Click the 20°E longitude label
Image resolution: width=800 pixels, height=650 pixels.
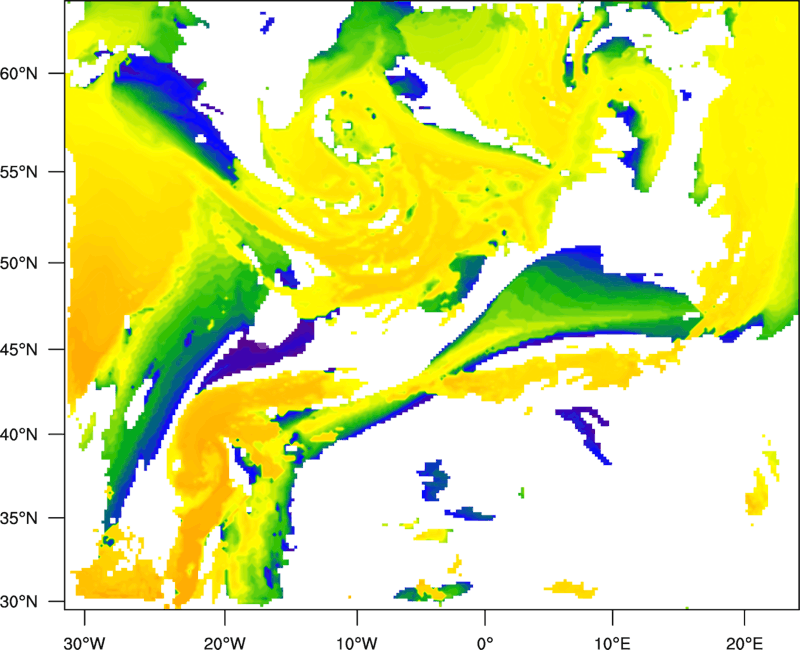tap(744, 643)
